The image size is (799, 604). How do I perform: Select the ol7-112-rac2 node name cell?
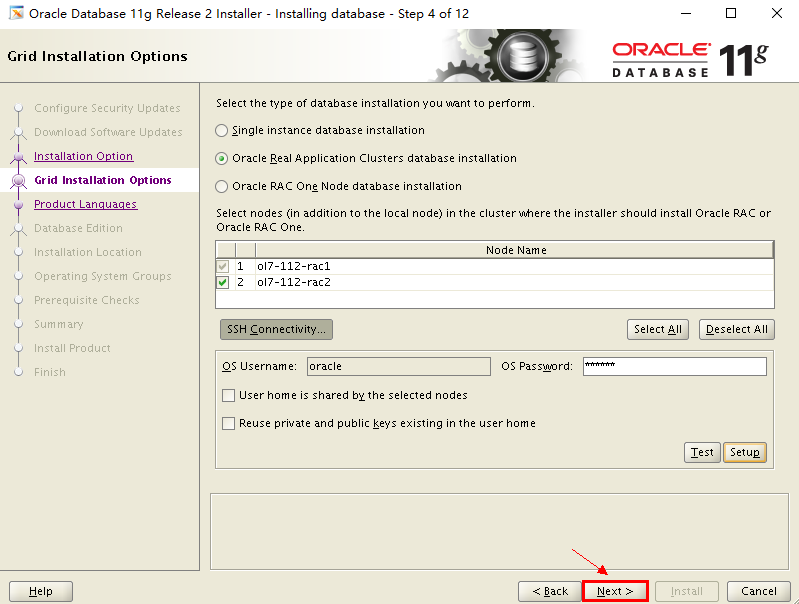pyautogui.click(x=515, y=282)
